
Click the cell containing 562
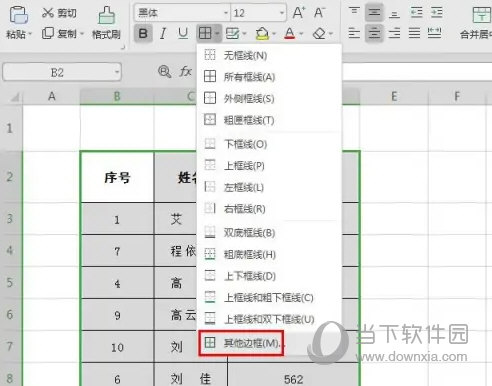click(x=293, y=375)
